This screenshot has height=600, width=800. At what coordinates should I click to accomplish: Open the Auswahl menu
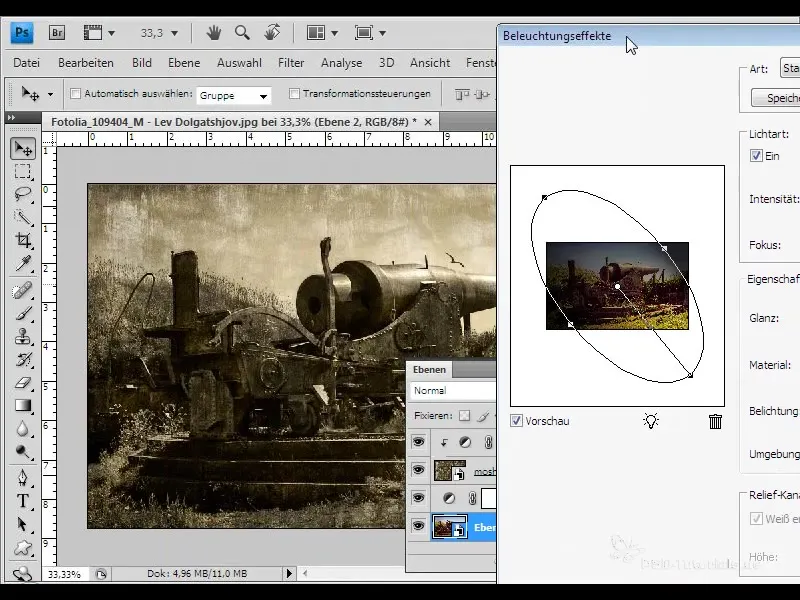coord(239,63)
